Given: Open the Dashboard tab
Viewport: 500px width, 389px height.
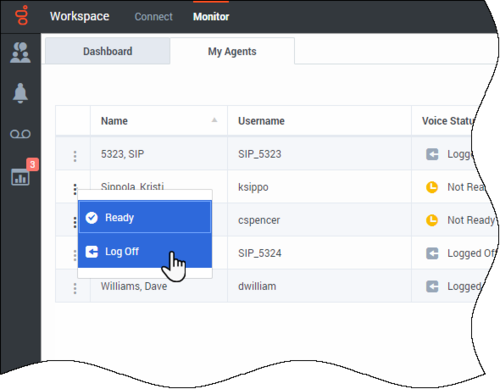Looking at the screenshot, I should tap(108, 51).
